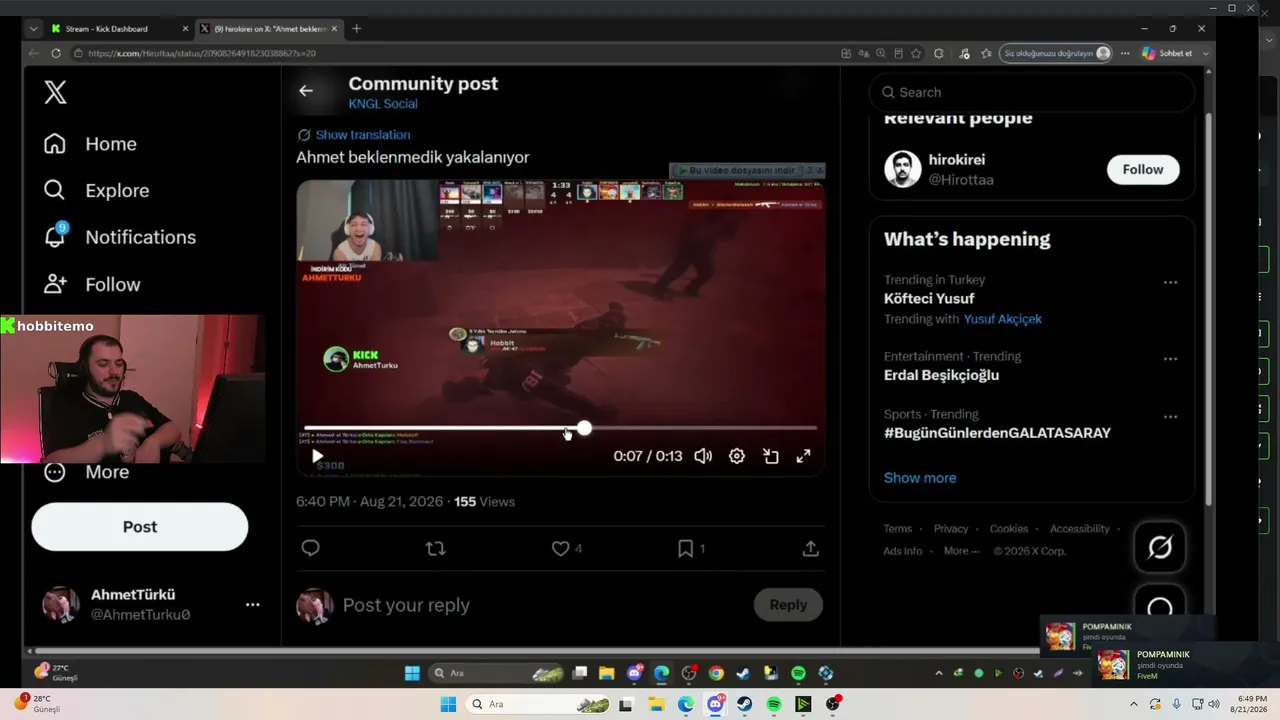Click the taskbar Ara search box
The image size is (1280, 720).
click(x=535, y=704)
